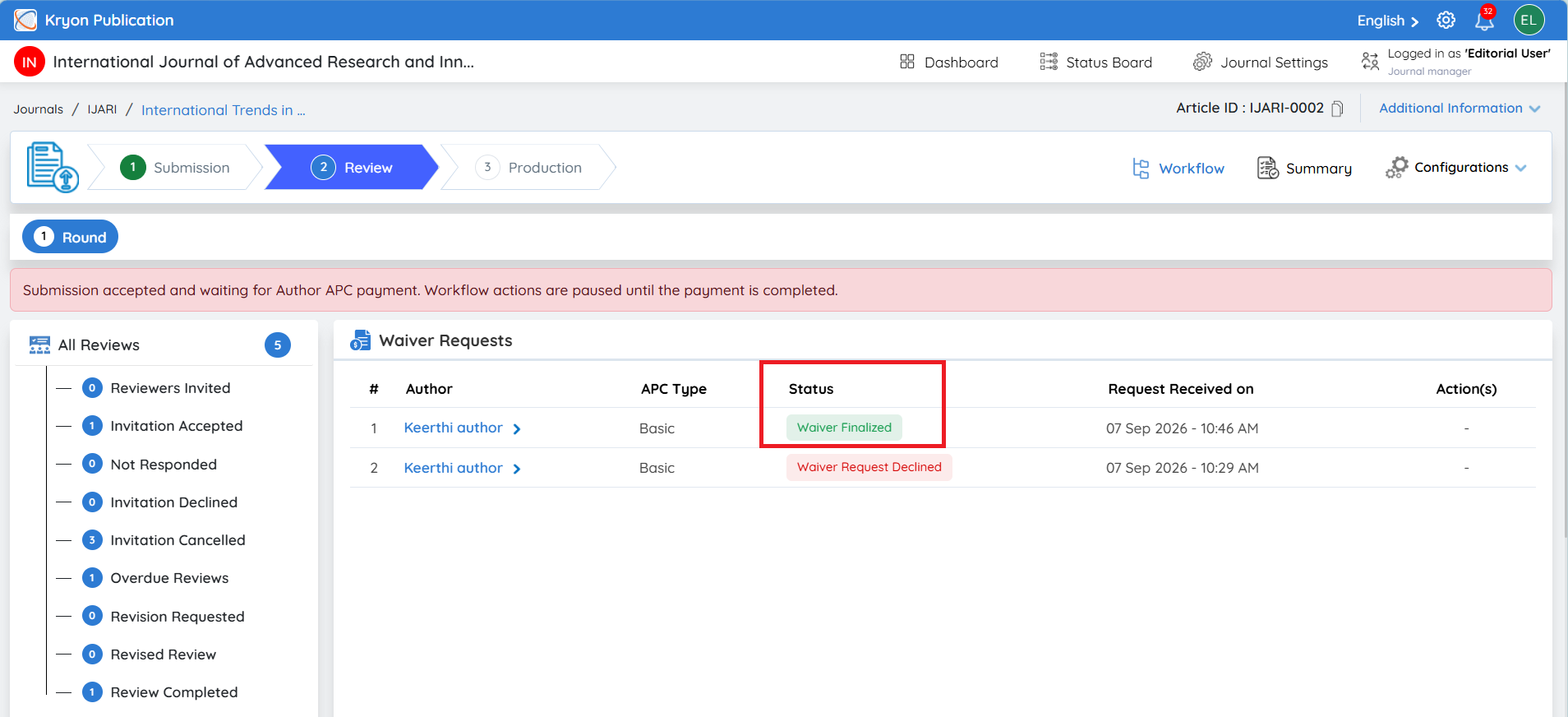Click the Waiver Request Declined status badge
1568x717 pixels.
[x=869, y=467]
